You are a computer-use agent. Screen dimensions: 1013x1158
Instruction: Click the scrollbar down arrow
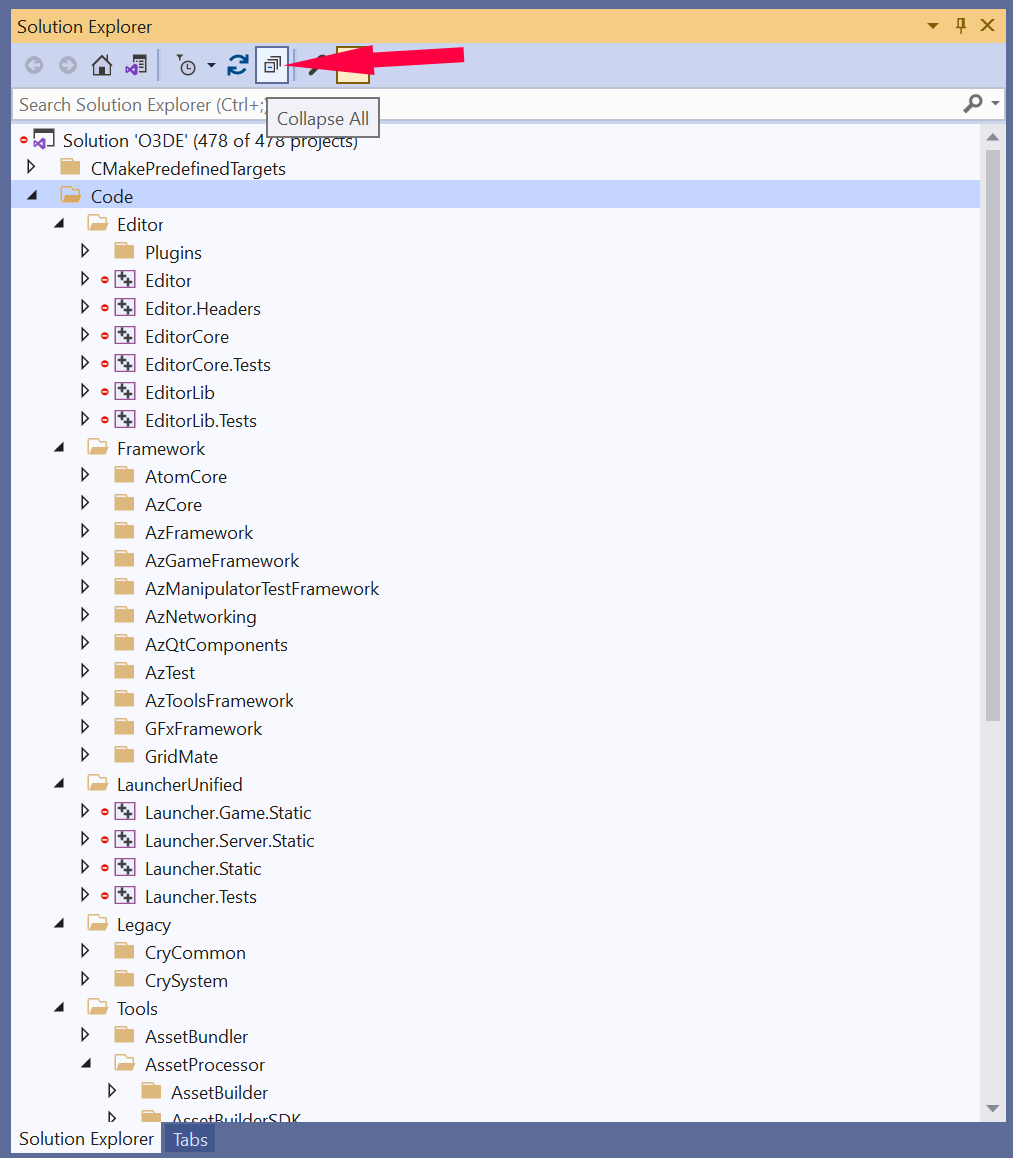pos(993,1109)
